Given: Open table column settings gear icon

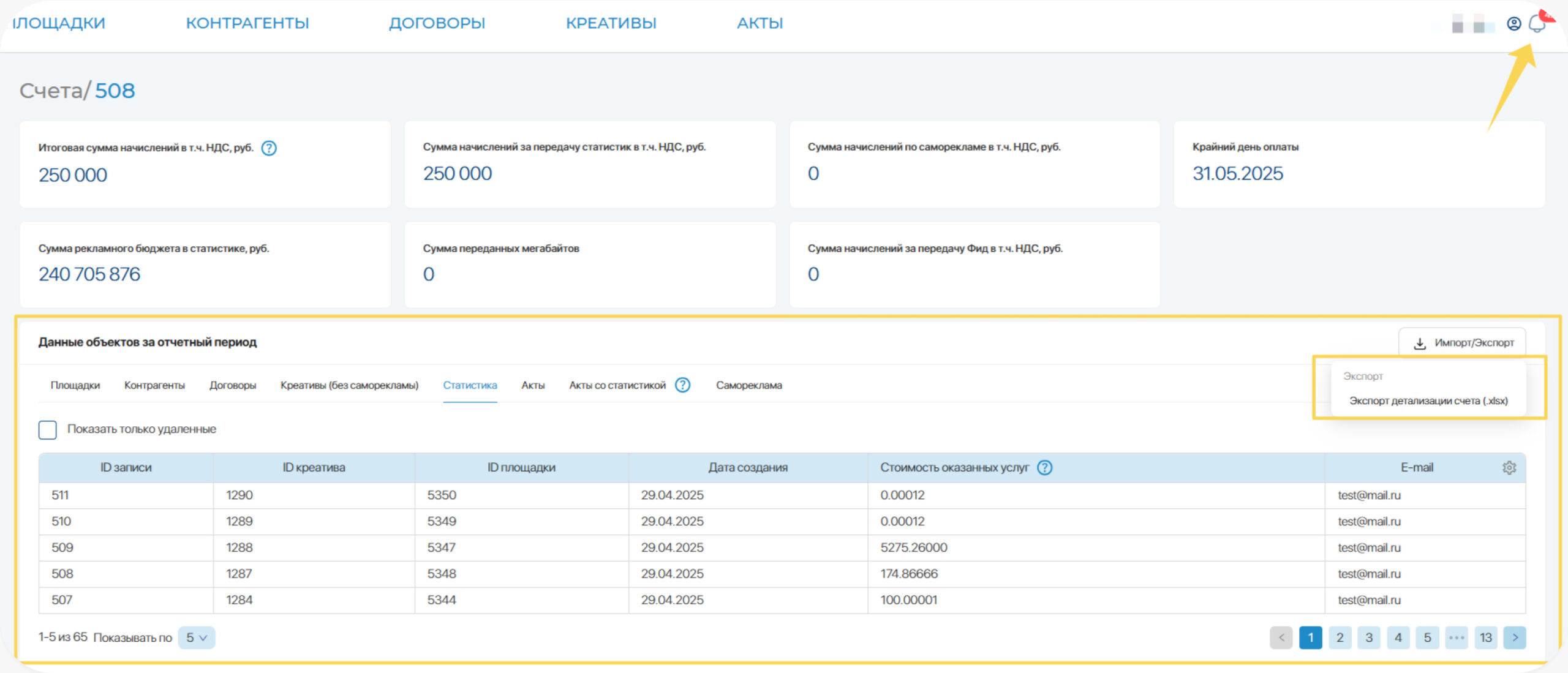Looking at the screenshot, I should 1509,468.
